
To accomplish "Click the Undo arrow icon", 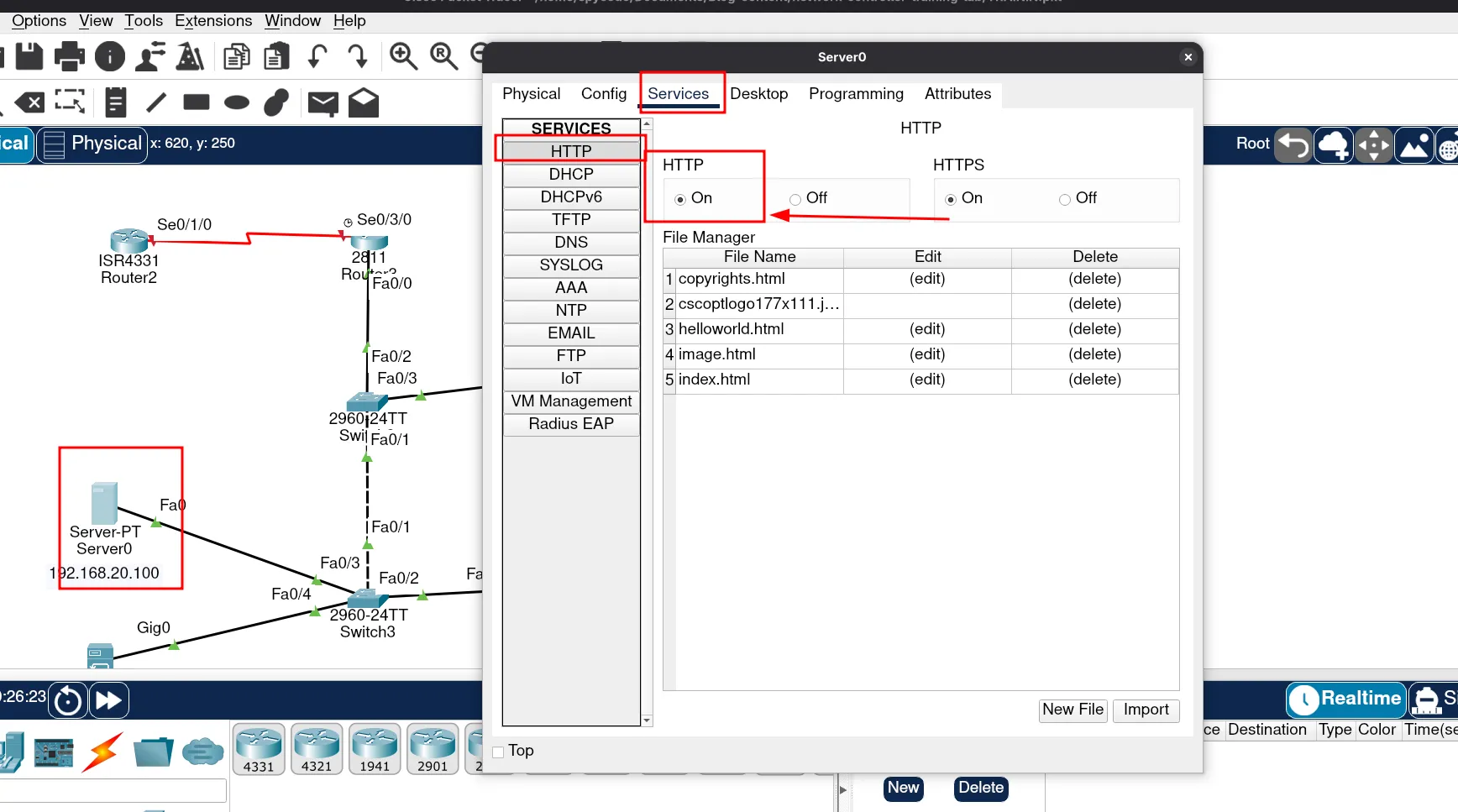I will pos(317,56).
